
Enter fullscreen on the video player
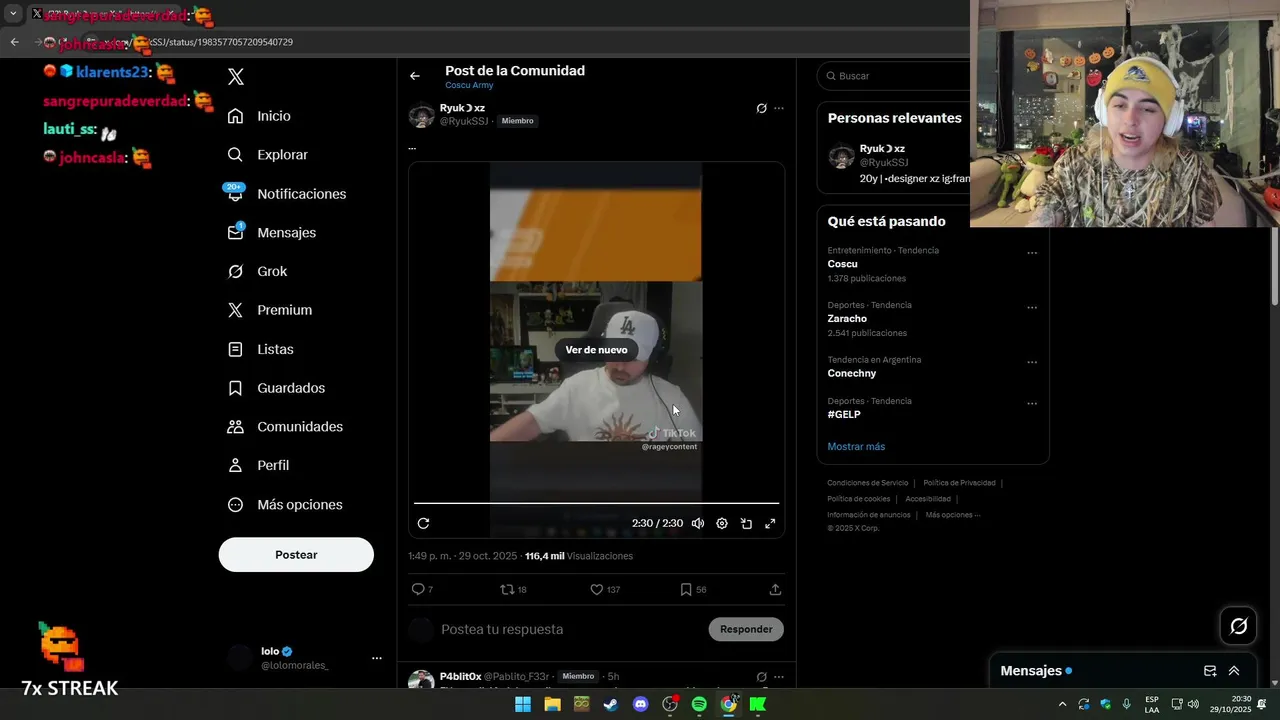[770, 523]
